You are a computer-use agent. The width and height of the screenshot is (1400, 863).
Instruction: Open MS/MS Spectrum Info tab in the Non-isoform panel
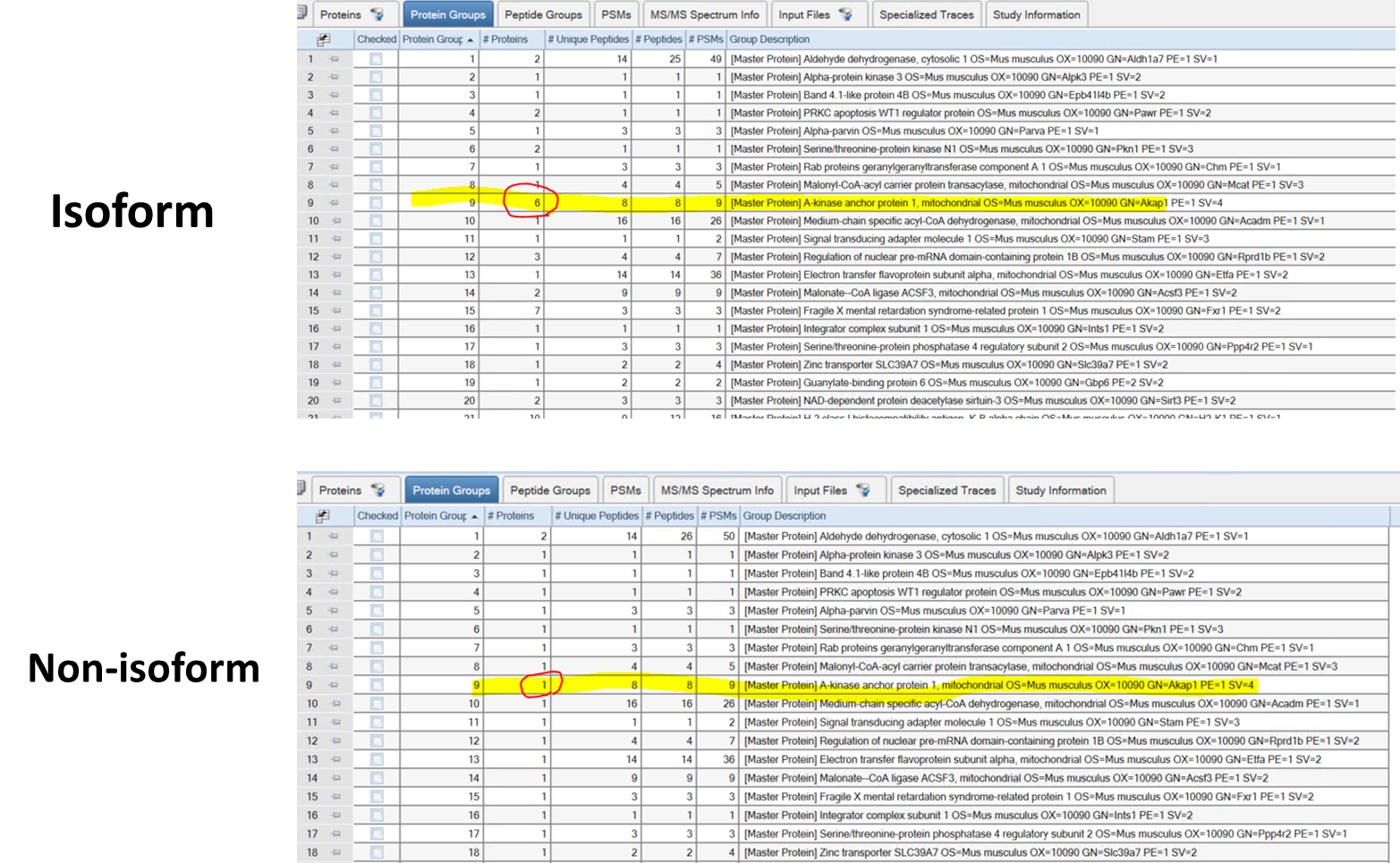pos(717,490)
